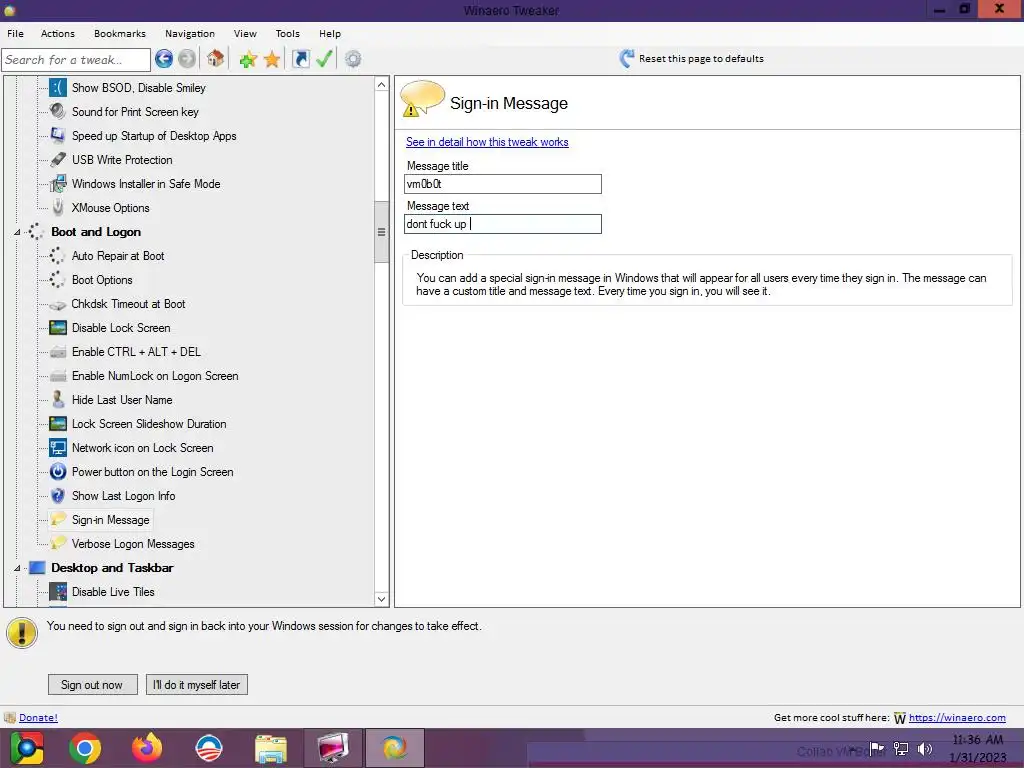1024x768 pixels.
Task: Open the Actions menu
Action: point(58,33)
